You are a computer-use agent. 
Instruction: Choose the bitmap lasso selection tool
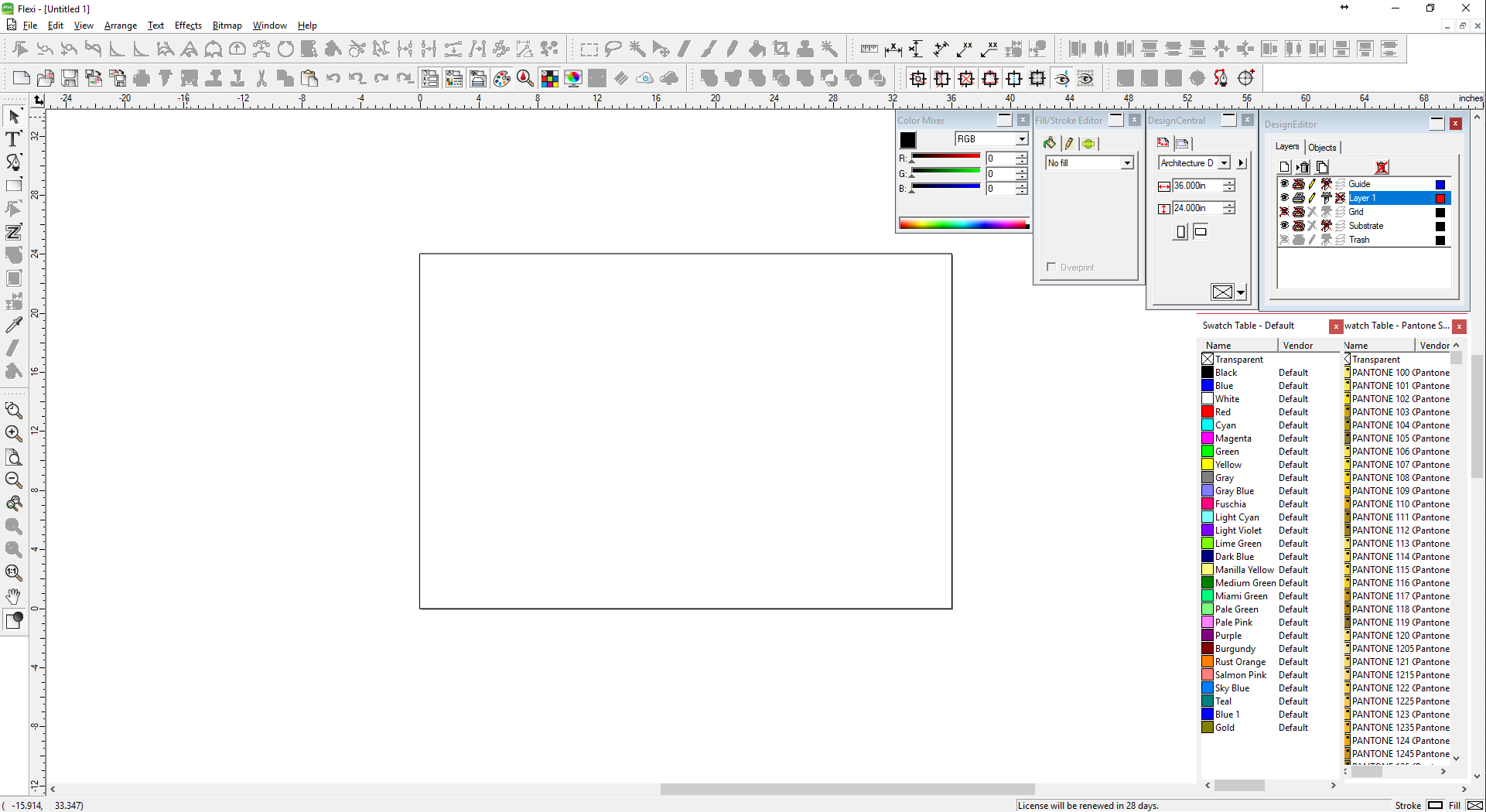[x=613, y=49]
